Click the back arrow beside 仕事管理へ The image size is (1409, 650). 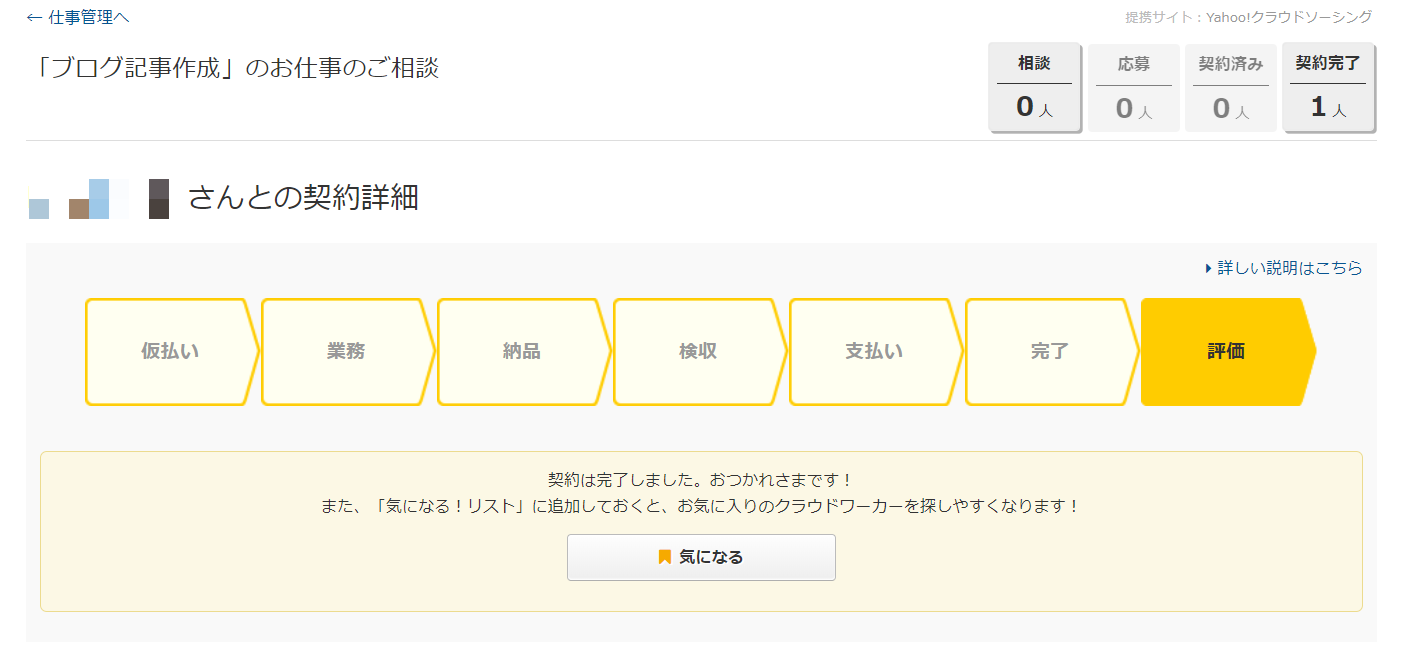coord(34,18)
